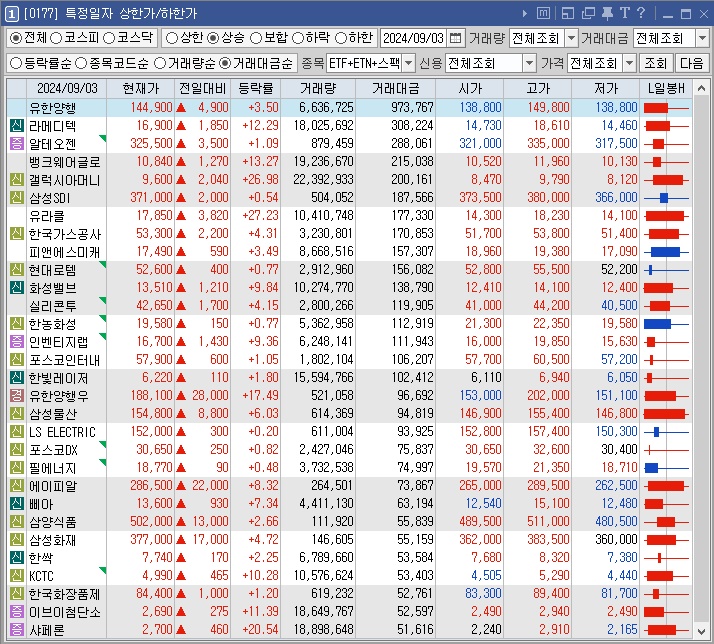Click the 증 badge beside 인벤티지랩
Viewport: 714px width, 644px height.
tap(17, 342)
